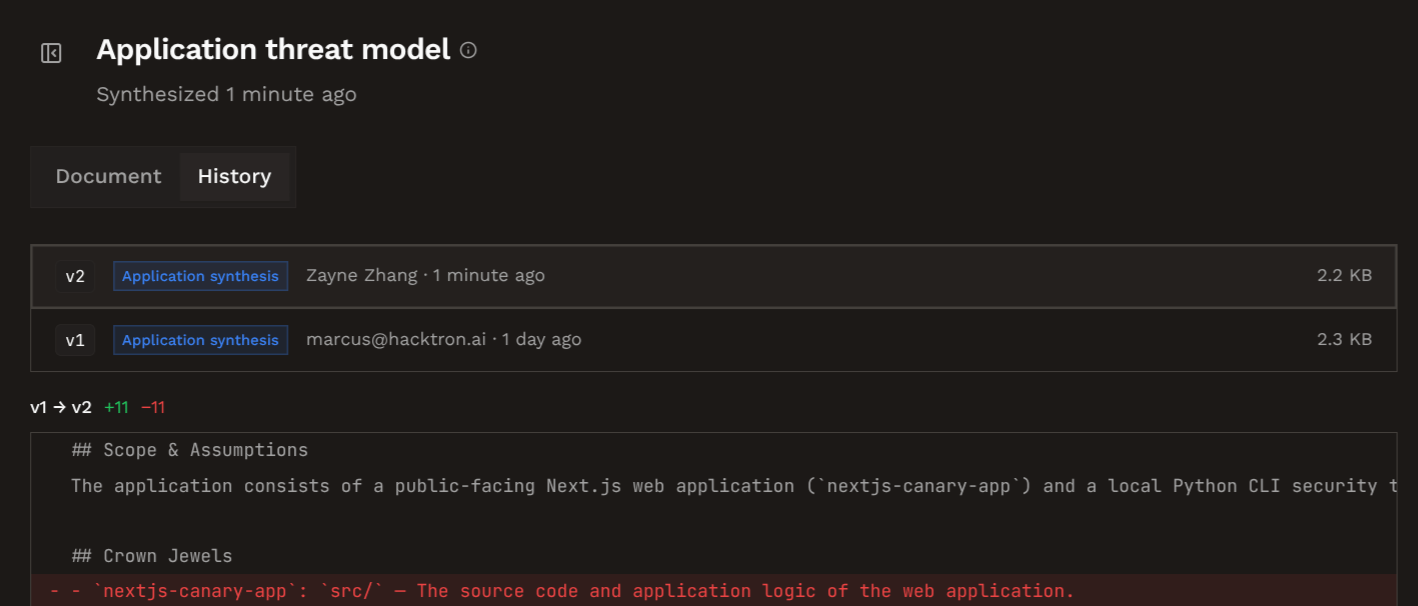Click the Synthesized 1 minute ago text

pos(226,94)
